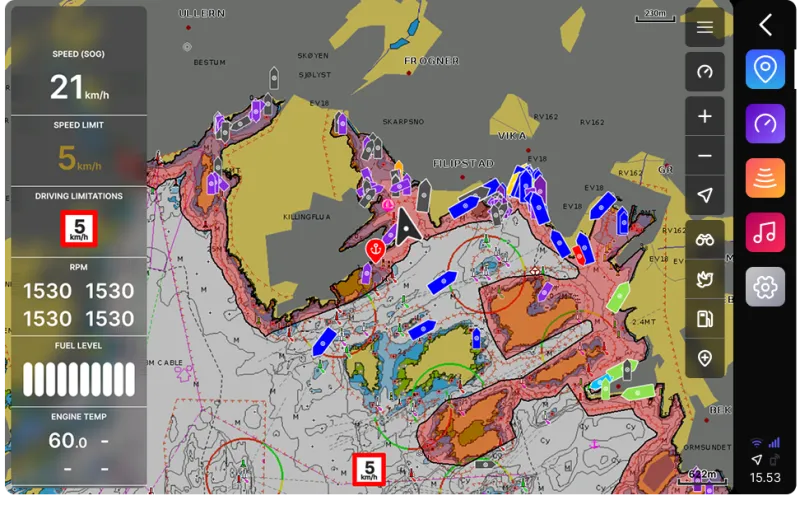Open the pink music app

coord(765,232)
